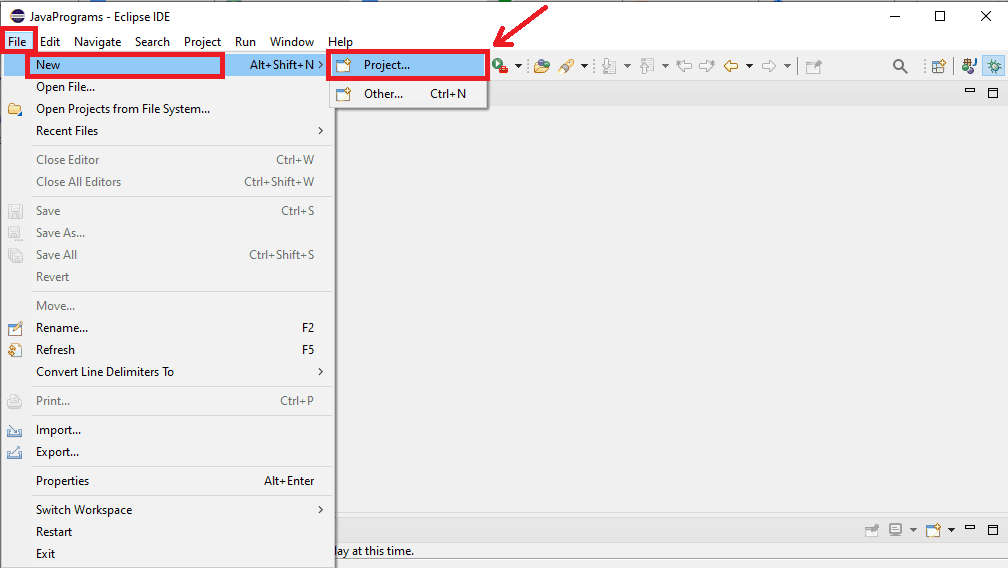Click the Display Selected Console monitor icon
Viewport: 1008px width, 568px height.
pyautogui.click(x=896, y=529)
